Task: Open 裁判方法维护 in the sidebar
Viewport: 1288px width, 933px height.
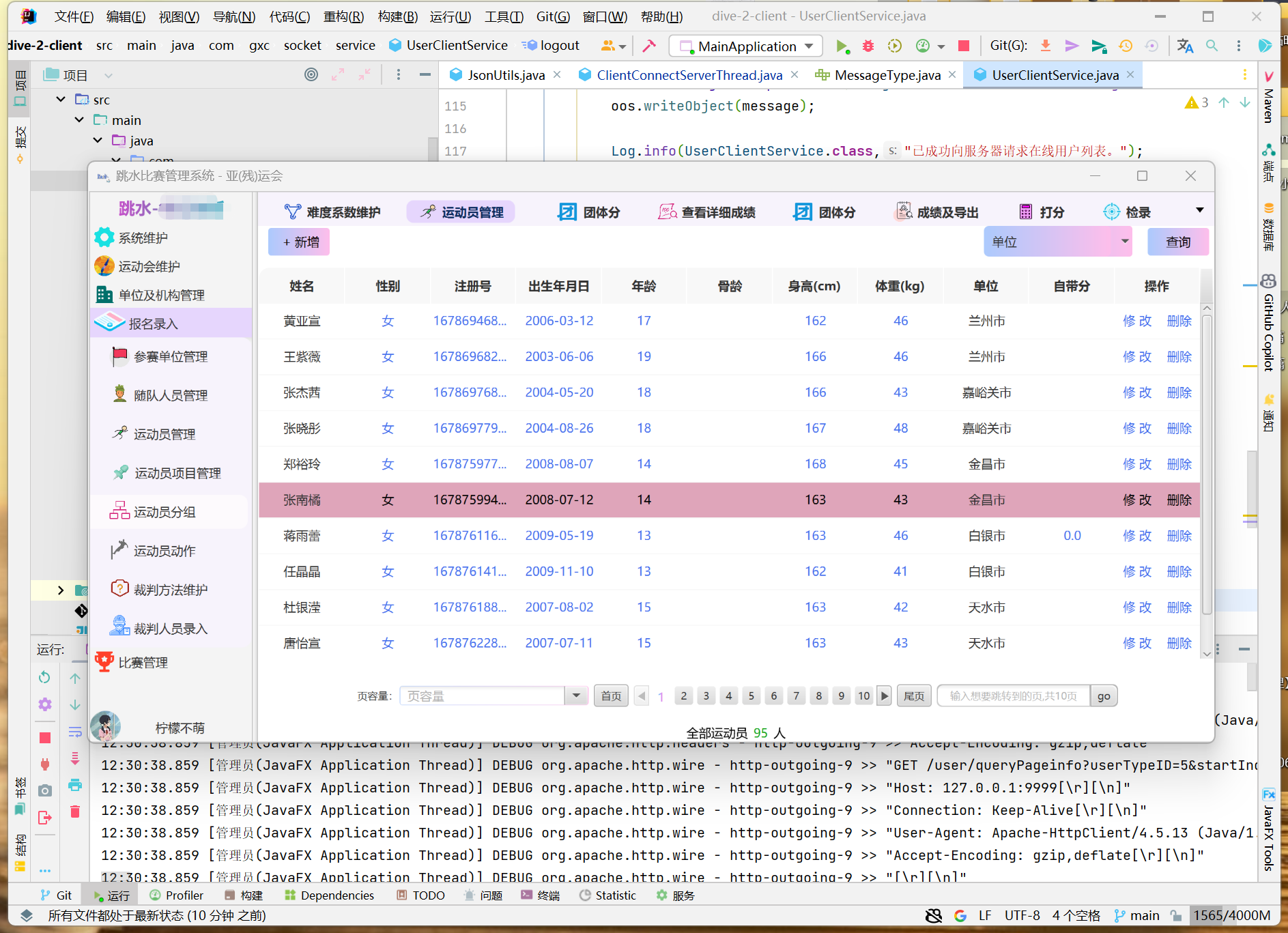Action: coord(160,590)
